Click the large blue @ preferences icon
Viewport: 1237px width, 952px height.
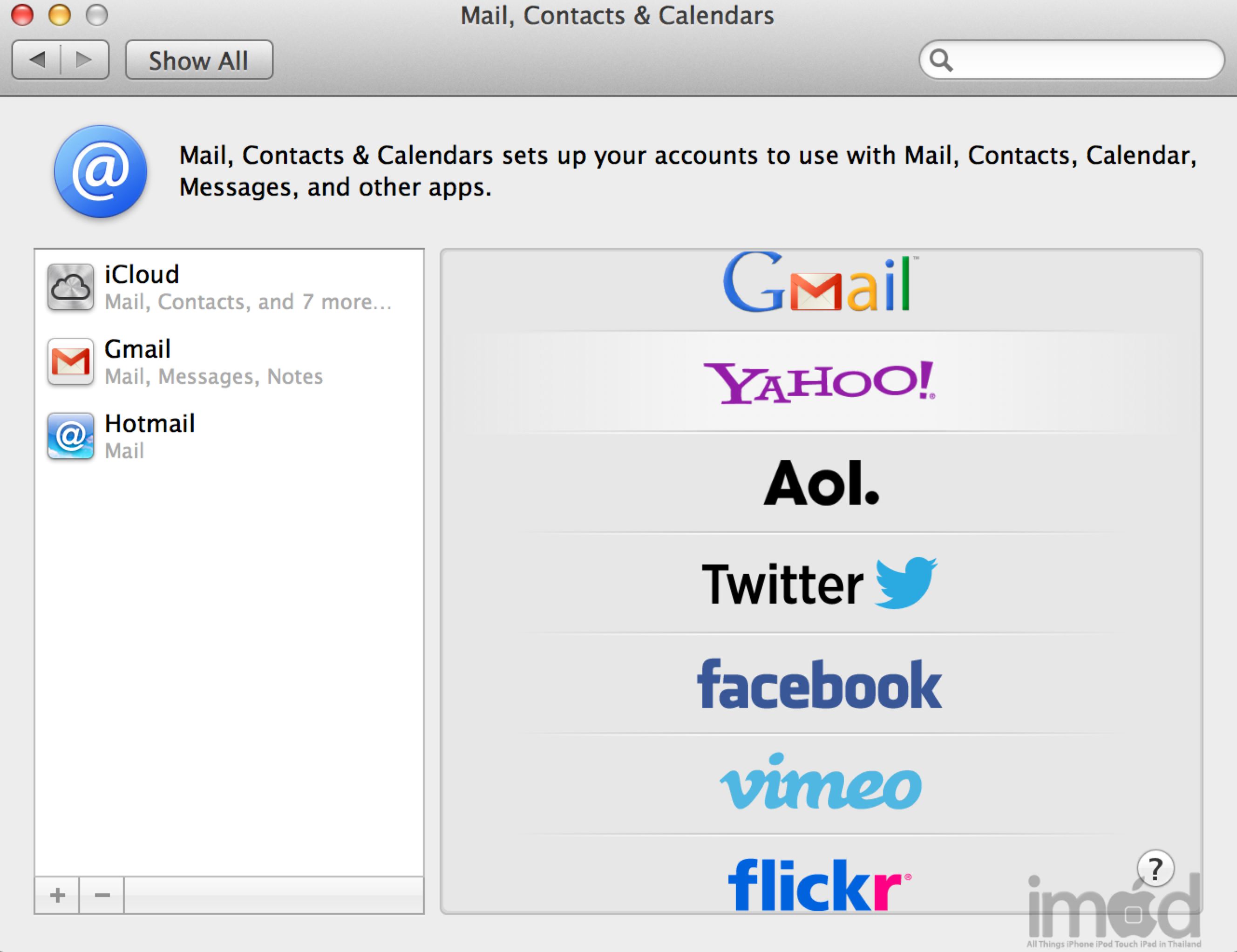click(101, 171)
